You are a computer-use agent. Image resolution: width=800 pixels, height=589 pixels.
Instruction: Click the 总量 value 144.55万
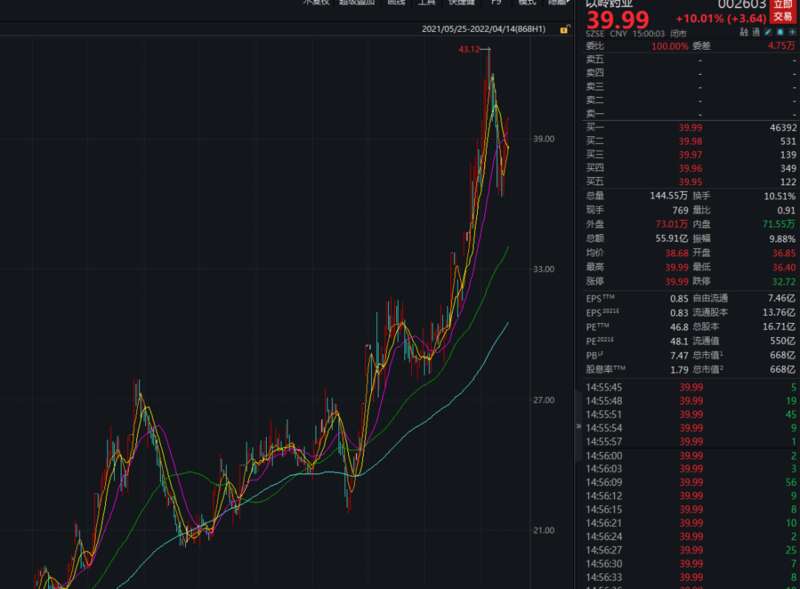[x=668, y=195]
